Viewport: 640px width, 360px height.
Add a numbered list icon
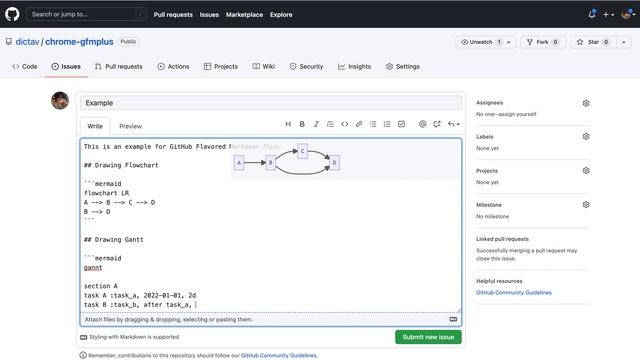387,124
